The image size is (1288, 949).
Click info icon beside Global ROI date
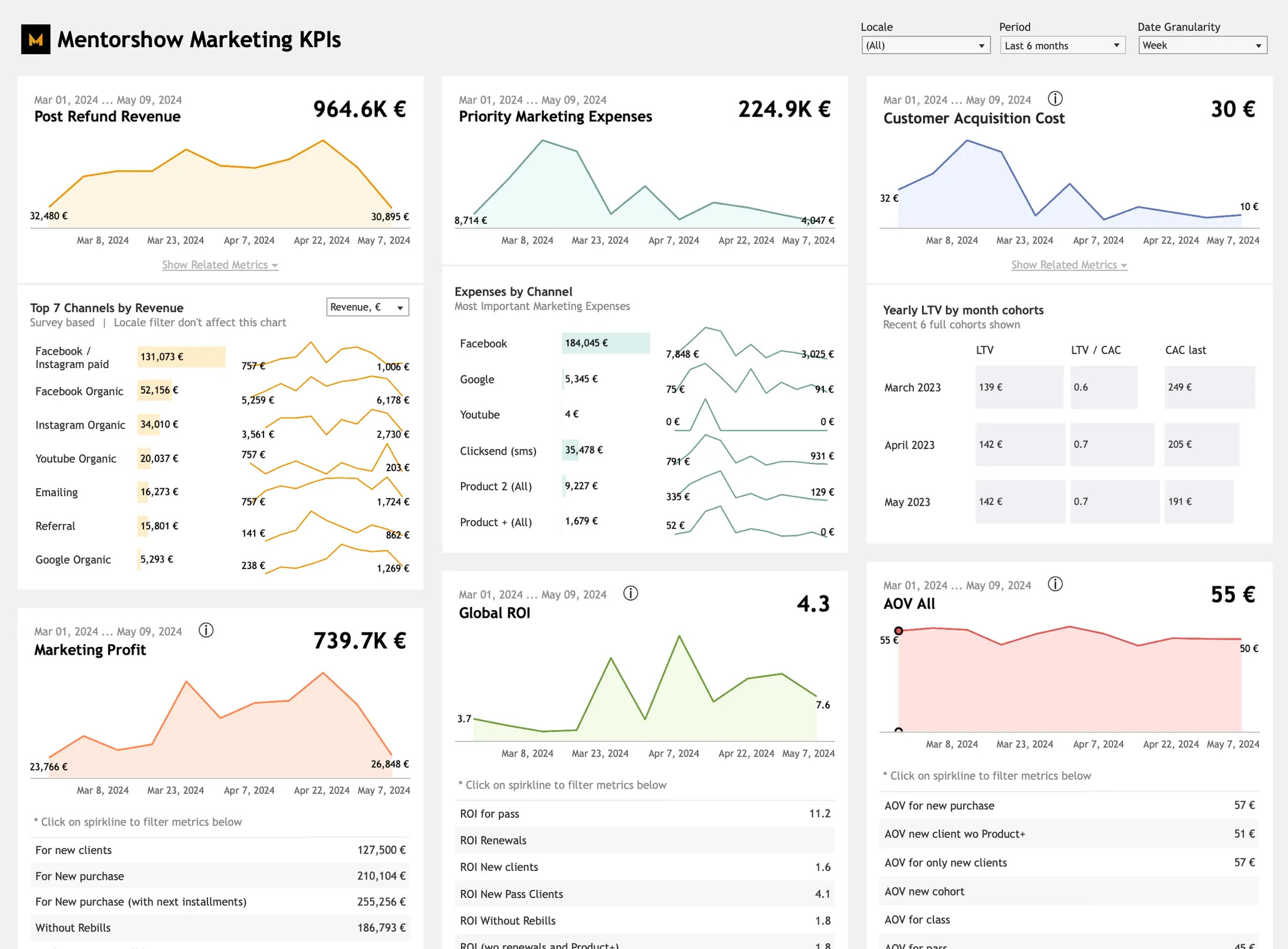630,593
